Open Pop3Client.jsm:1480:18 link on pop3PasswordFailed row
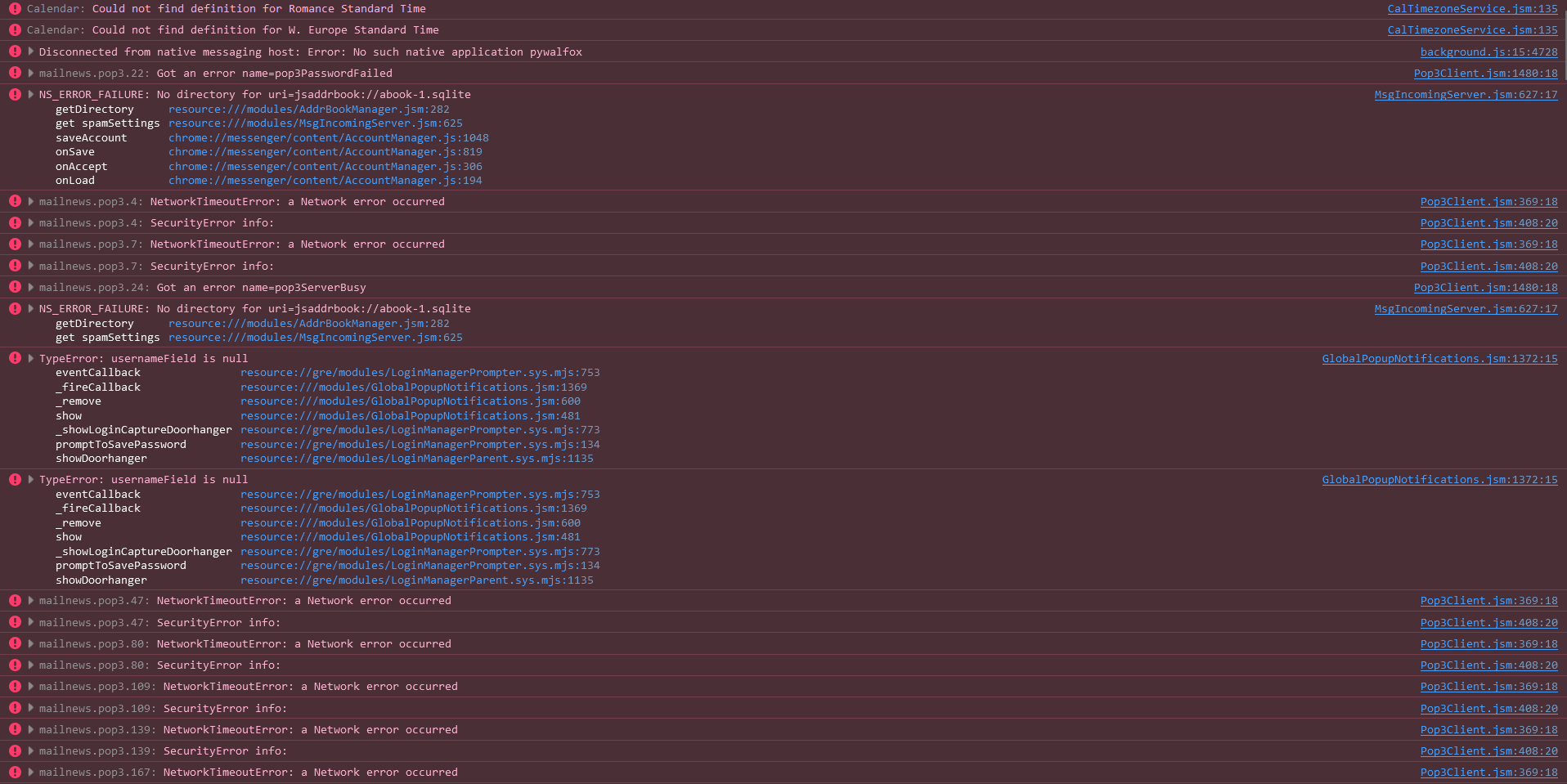 point(1485,73)
